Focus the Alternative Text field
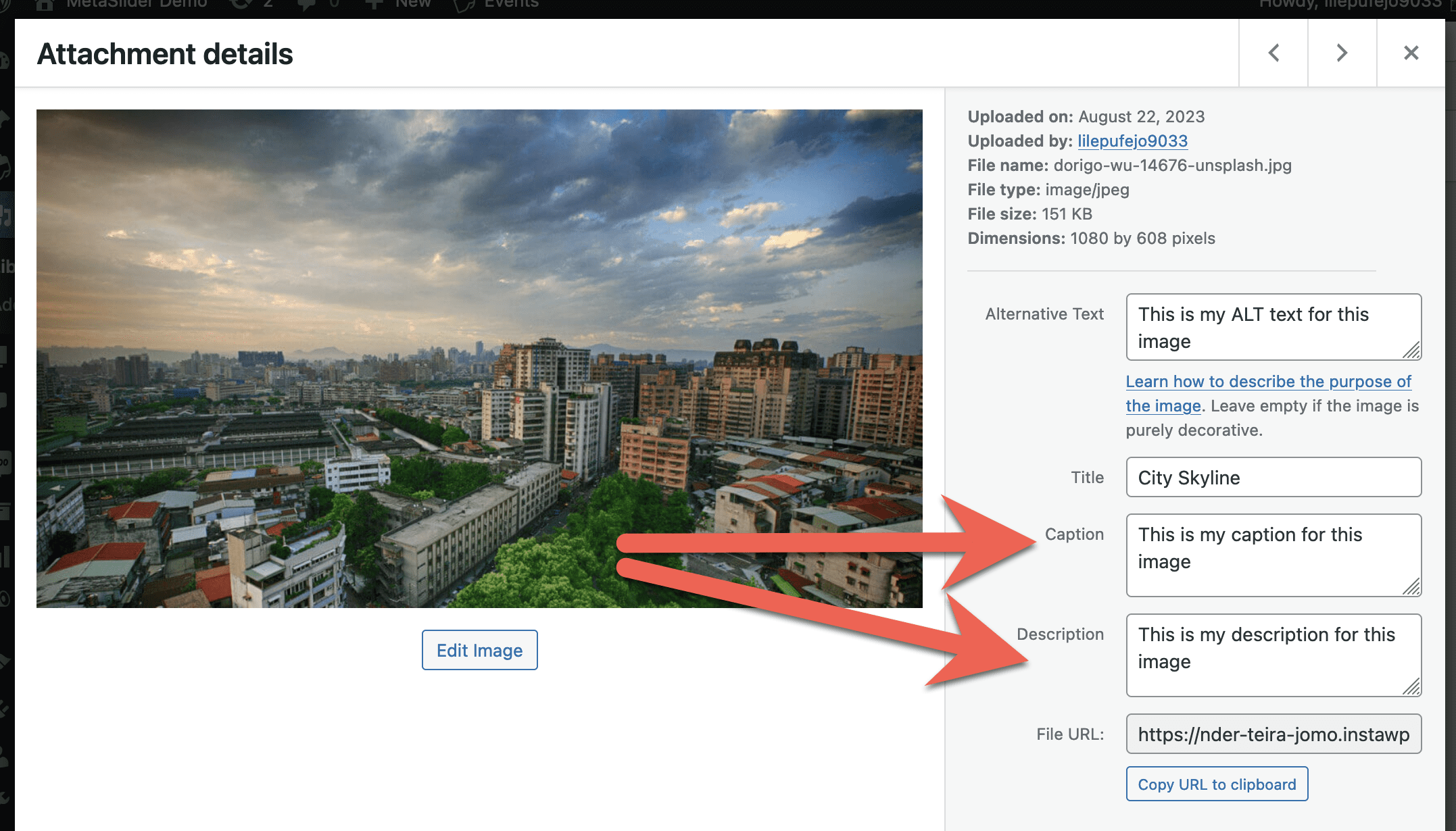1456x831 pixels. point(1264,327)
